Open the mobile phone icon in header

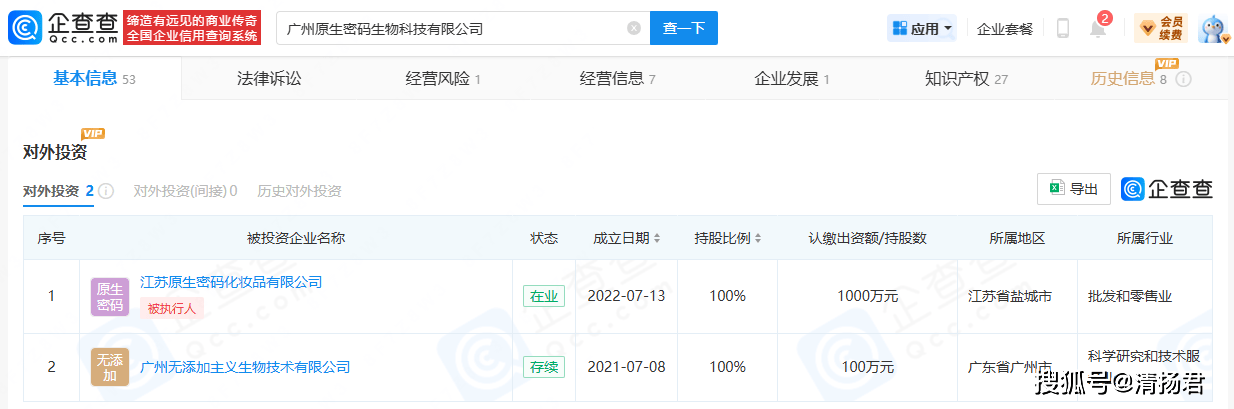click(x=1062, y=28)
